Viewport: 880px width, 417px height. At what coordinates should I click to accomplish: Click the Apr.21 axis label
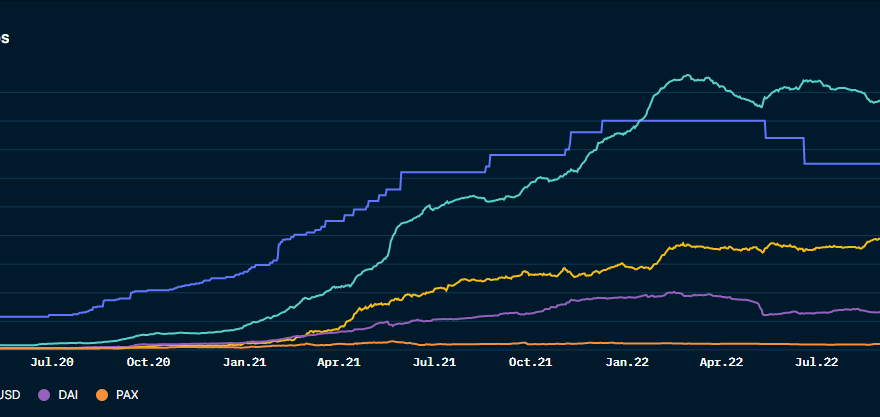pos(339,363)
